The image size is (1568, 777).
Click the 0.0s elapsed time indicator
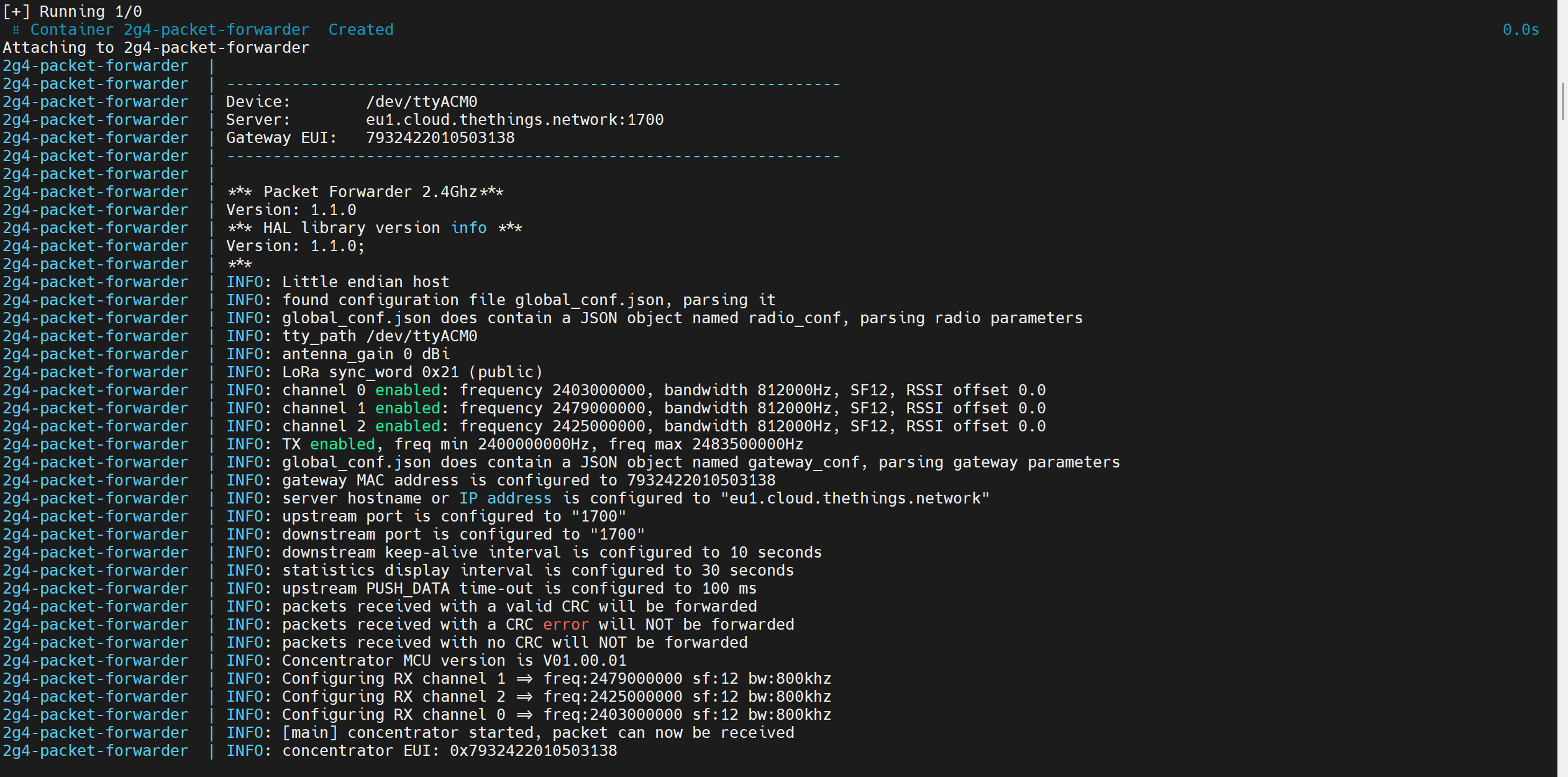pyautogui.click(x=1520, y=30)
